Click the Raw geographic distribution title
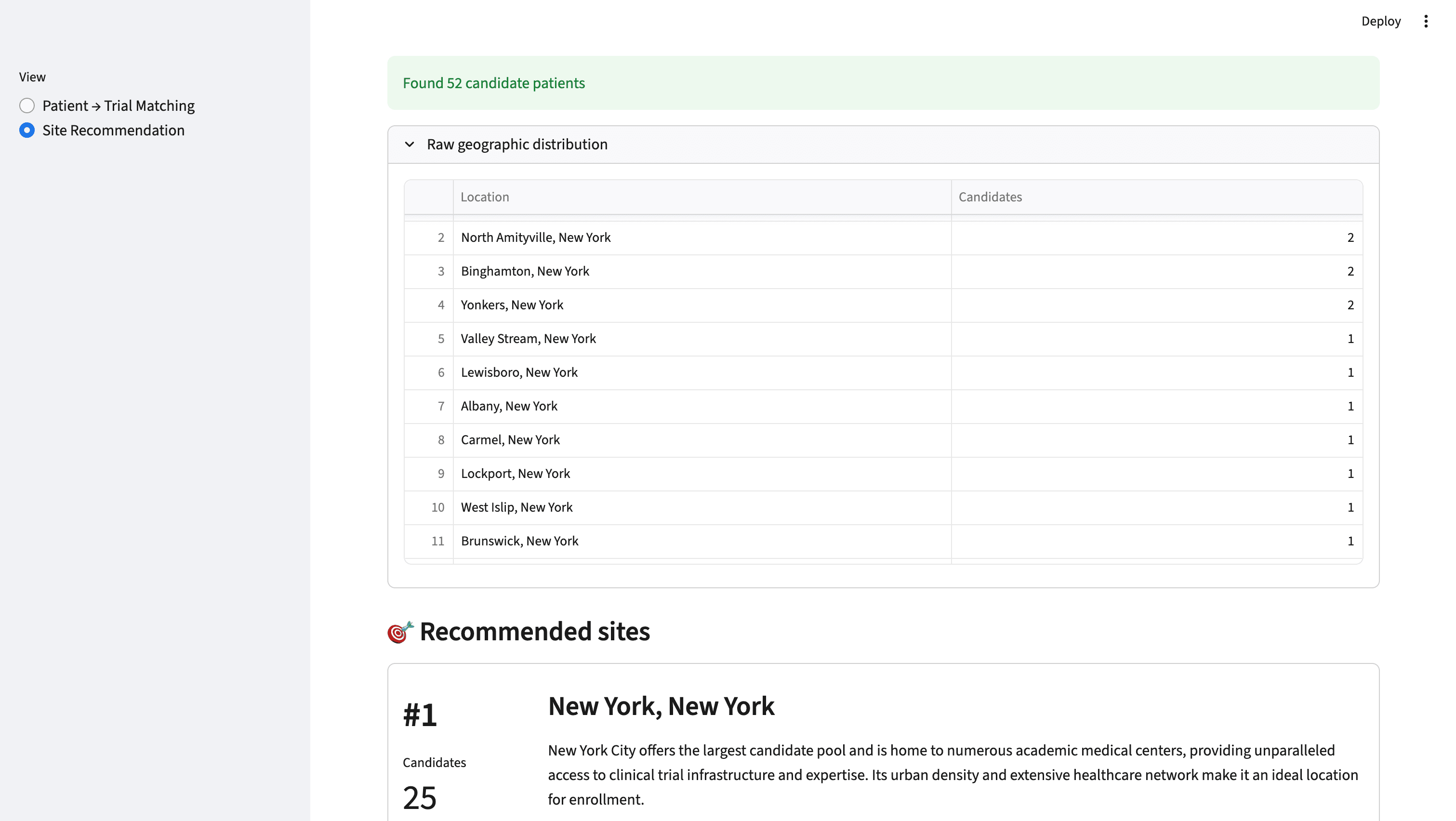The image size is (1456, 821). 516,145
